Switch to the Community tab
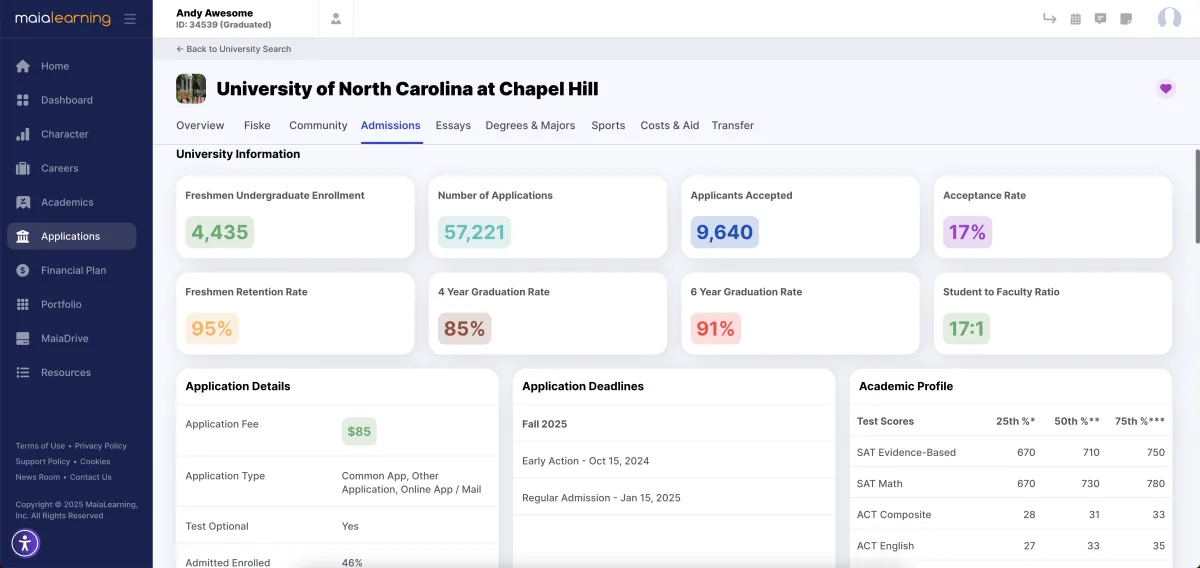The width and height of the screenshot is (1200, 568). click(318, 125)
